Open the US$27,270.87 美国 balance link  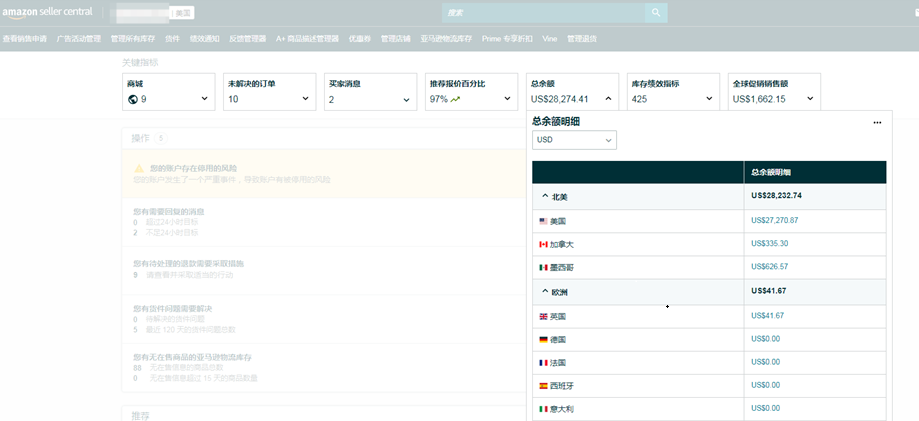(x=774, y=220)
